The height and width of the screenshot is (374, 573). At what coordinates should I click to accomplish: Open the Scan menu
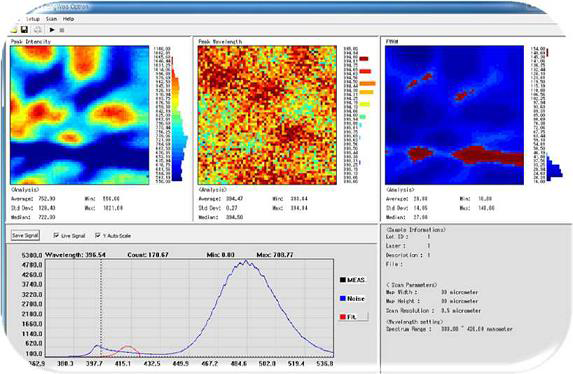tap(51, 19)
